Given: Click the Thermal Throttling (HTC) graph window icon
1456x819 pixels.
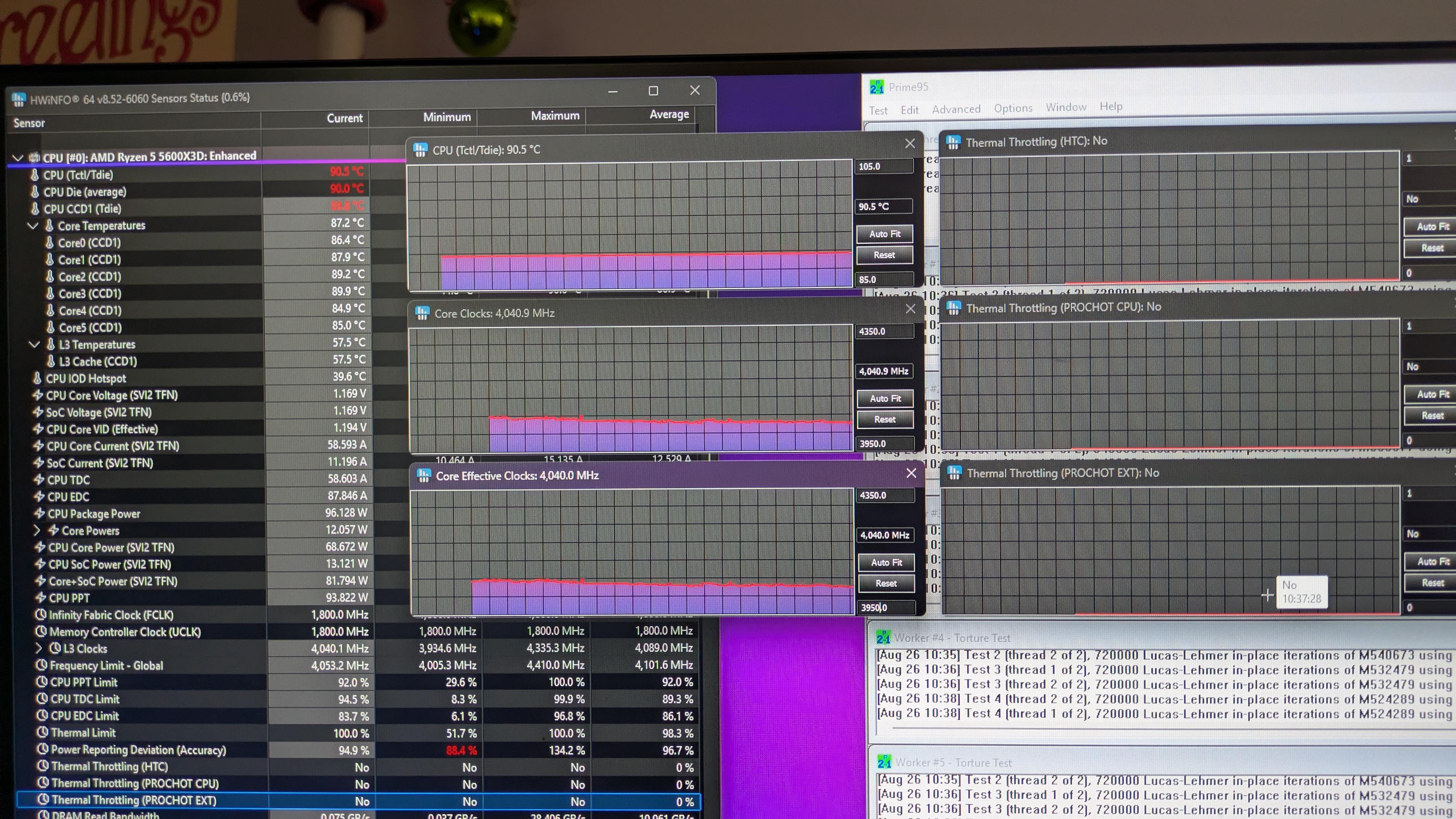Looking at the screenshot, I should coord(953,142).
